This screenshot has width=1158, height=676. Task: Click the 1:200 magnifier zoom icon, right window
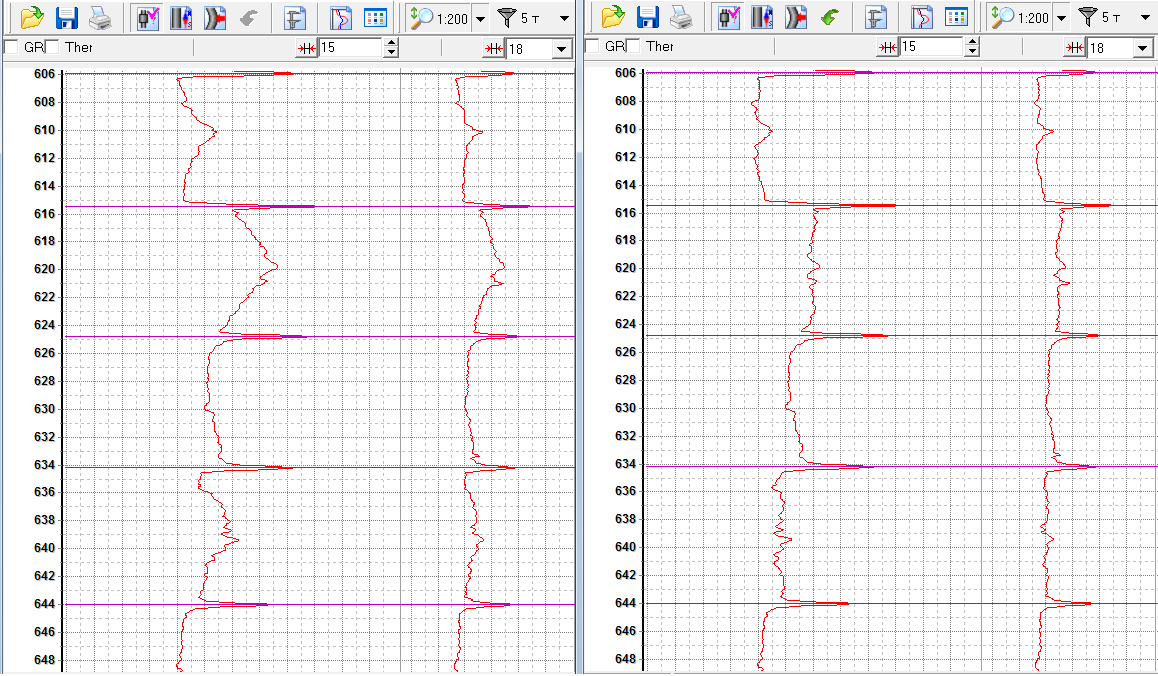(x=1003, y=17)
